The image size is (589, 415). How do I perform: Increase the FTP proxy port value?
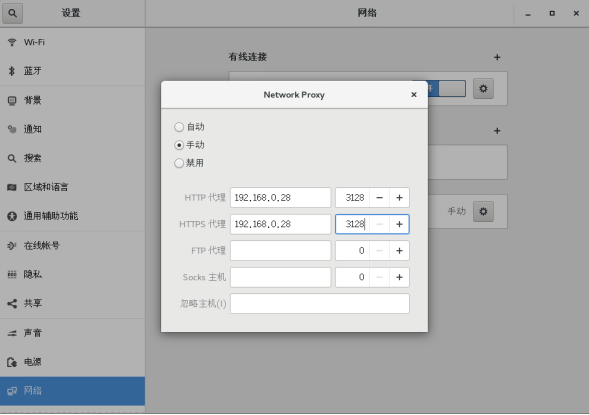(x=399, y=251)
